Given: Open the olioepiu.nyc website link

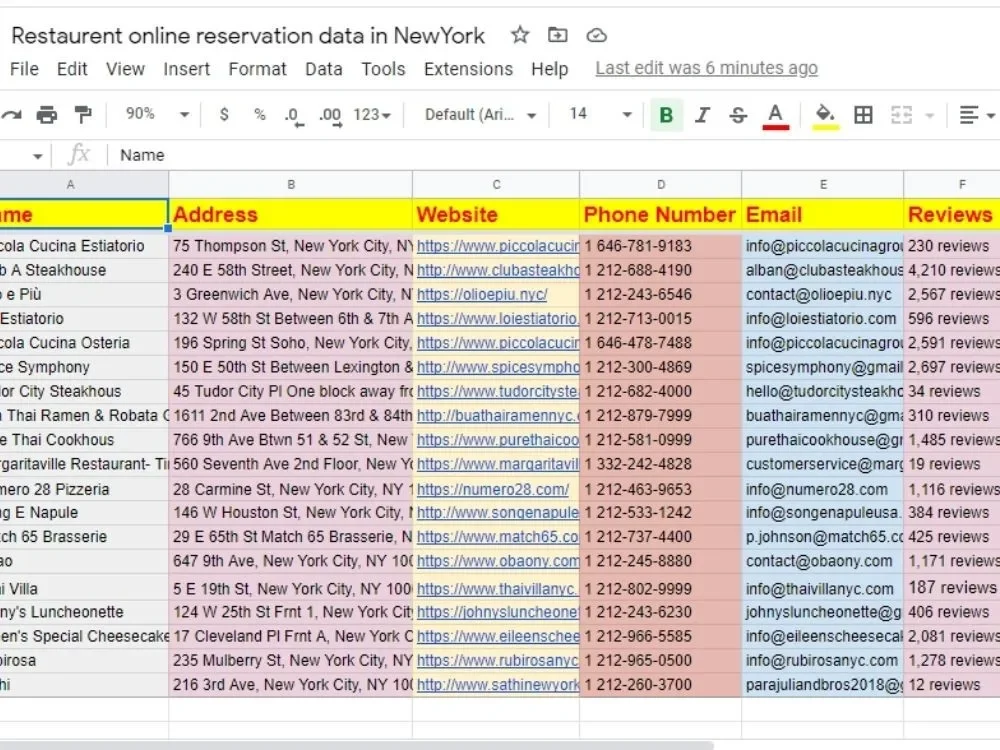Looking at the screenshot, I should tap(482, 295).
